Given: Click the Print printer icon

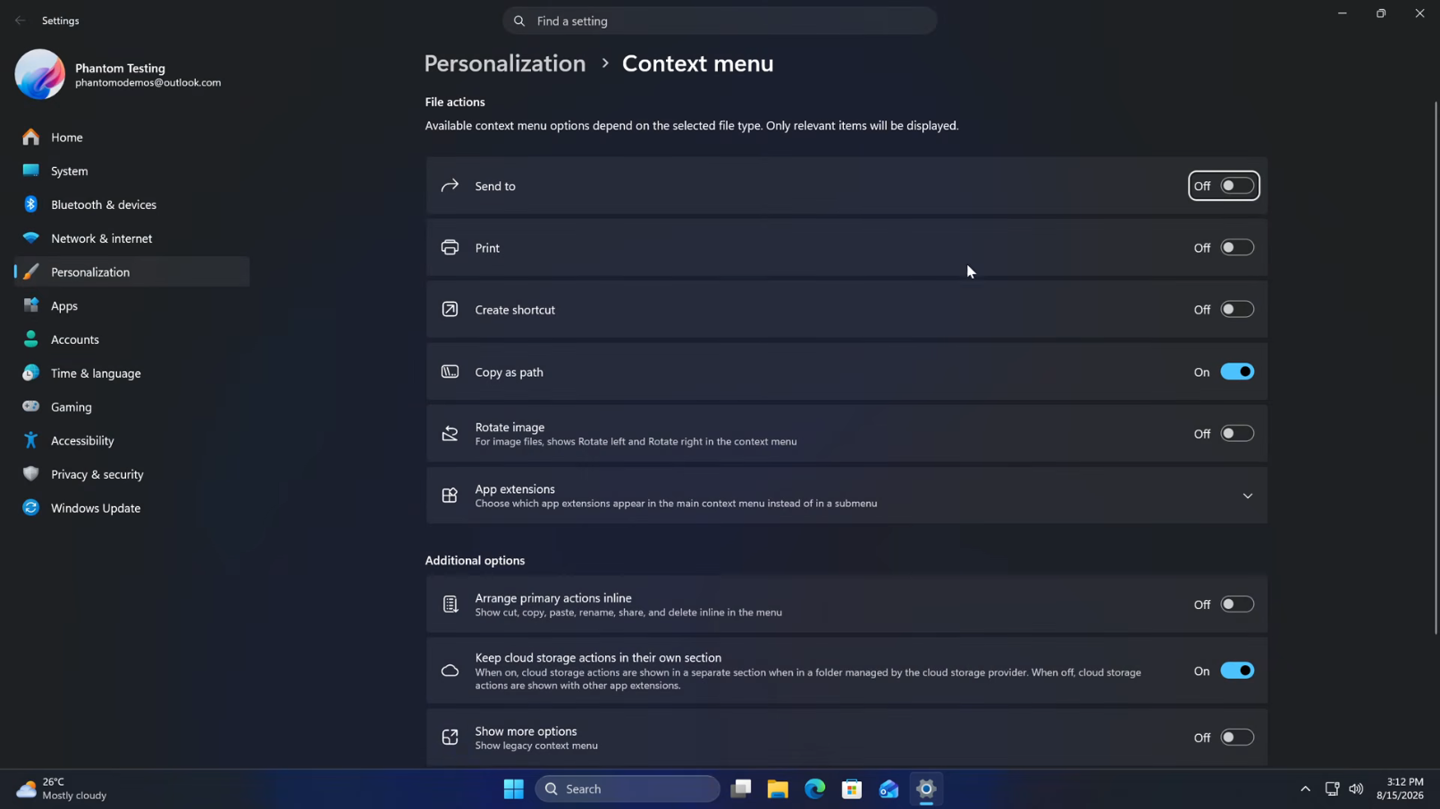Looking at the screenshot, I should point(450,248).
